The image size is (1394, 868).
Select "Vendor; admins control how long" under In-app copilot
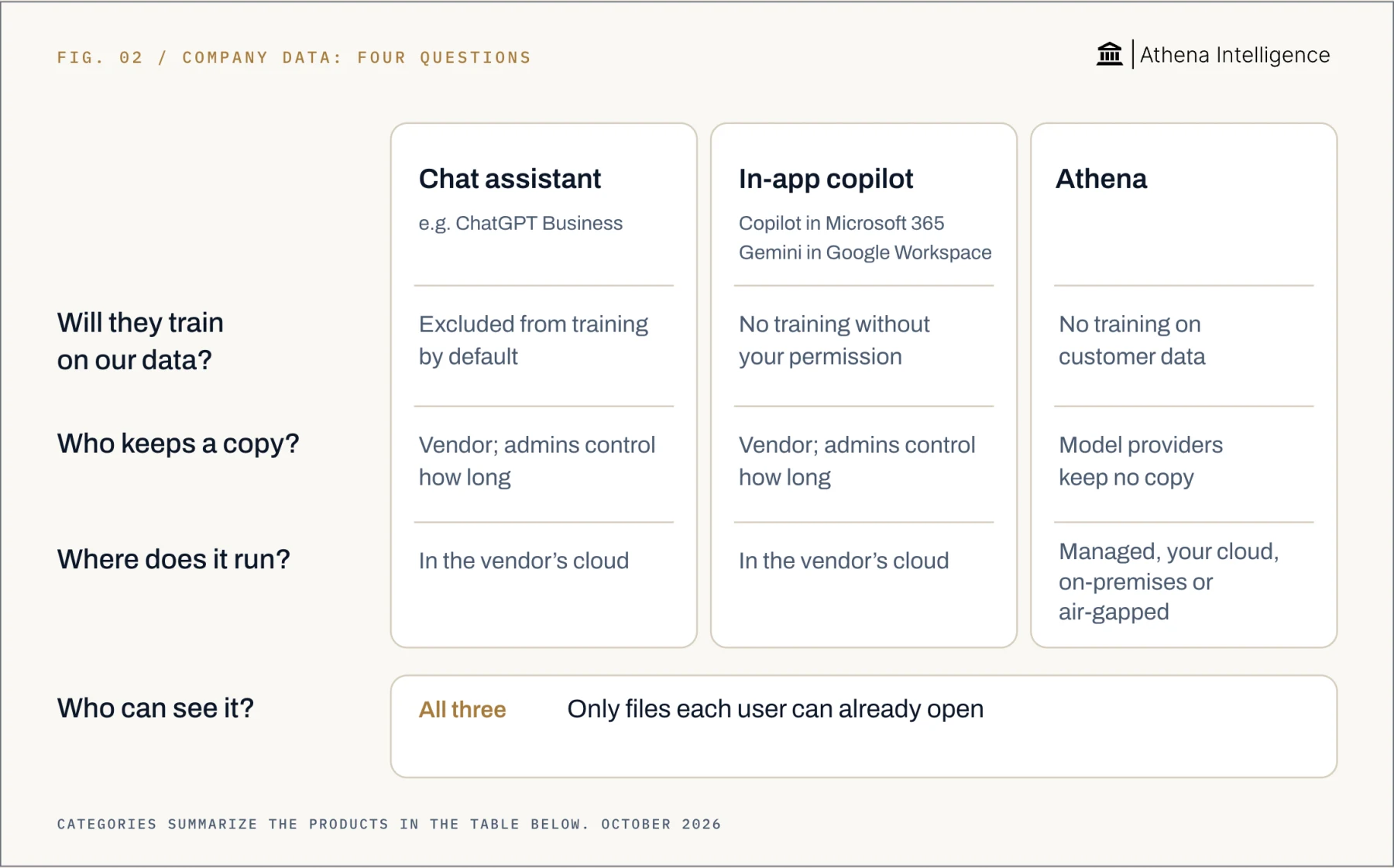[x=857, y=461]
